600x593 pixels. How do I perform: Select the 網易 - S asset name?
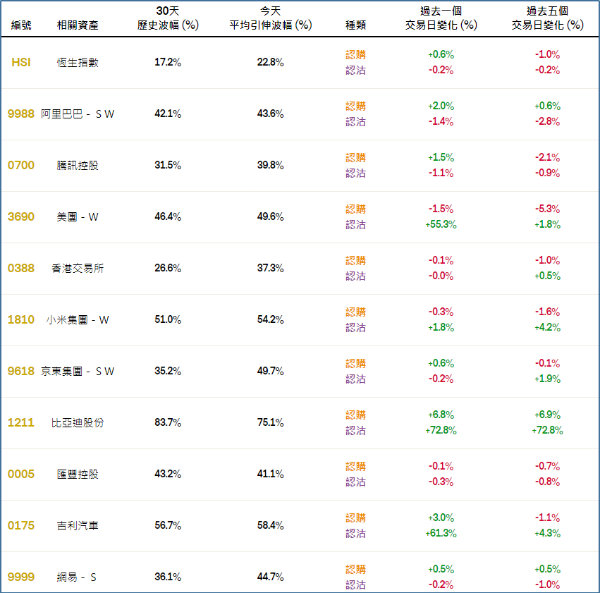pyautogui.click(x=76, y=577)
